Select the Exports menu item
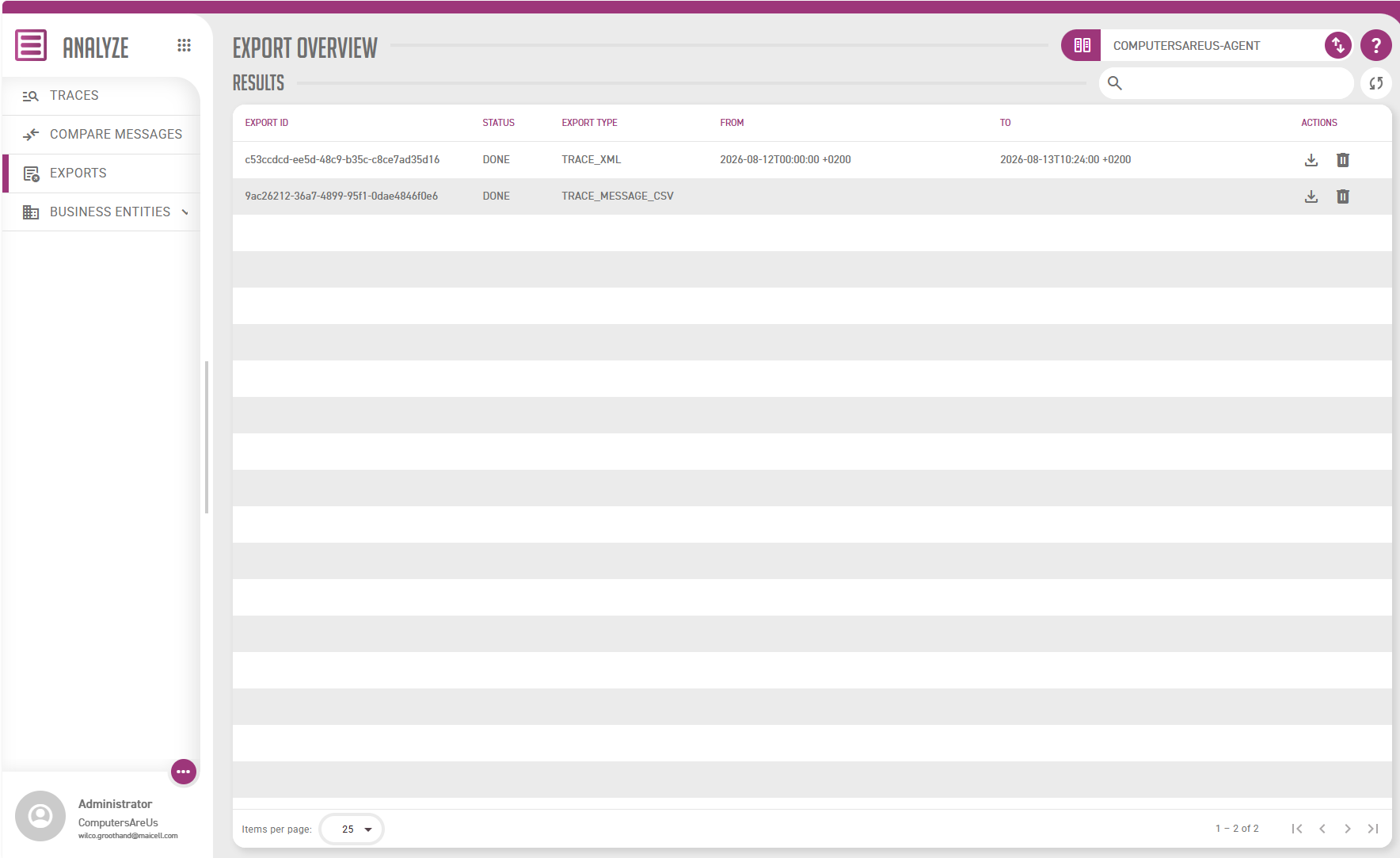Viewport: 1400px width, 858px height. pyautogui.click(x=101, y=174)
